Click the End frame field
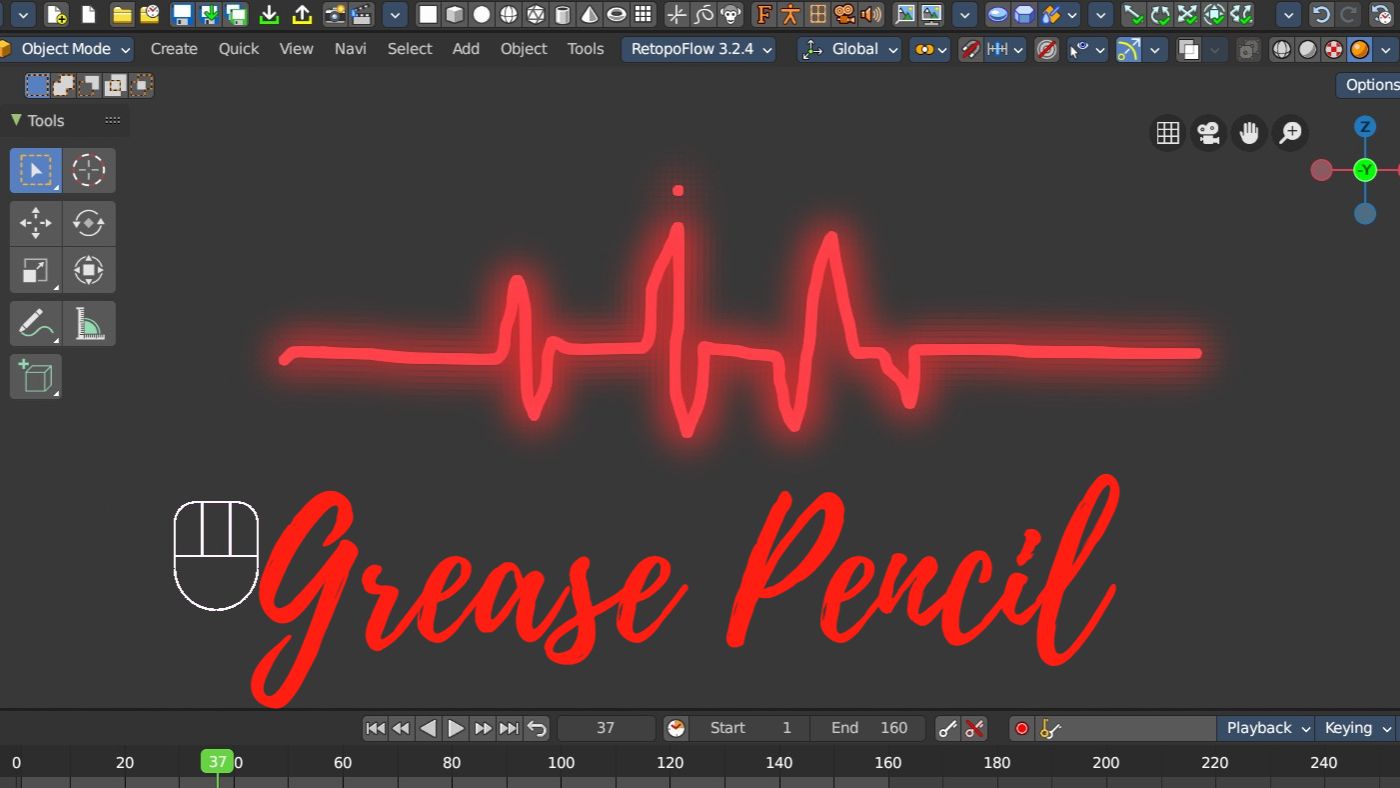Screen dimensions: 1400x788 pyautogui.click(x=868, y=728)
